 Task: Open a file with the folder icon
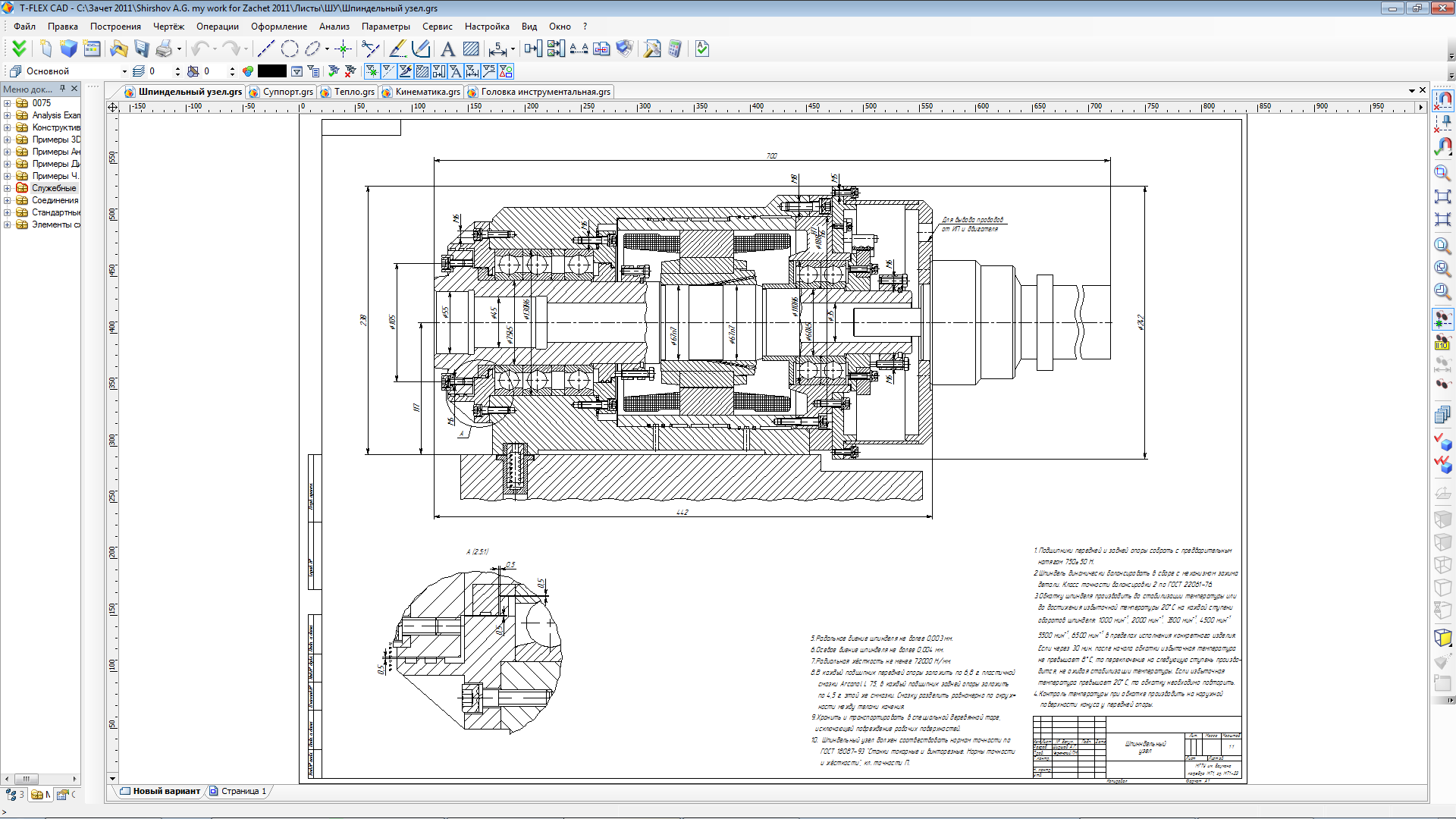tap(118, 49)
